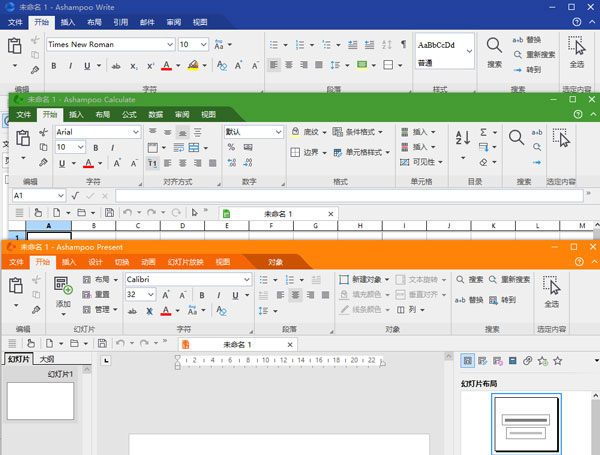Switch to the 幻灯片放映 tab in Present
This screenshot has height=455, width=600.
(x=184, y=262)
